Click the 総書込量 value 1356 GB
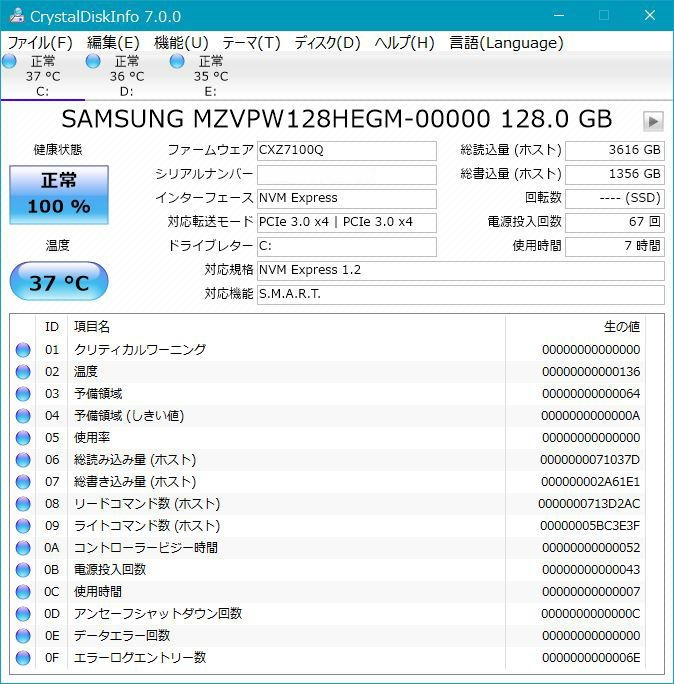 click(615, 174)
